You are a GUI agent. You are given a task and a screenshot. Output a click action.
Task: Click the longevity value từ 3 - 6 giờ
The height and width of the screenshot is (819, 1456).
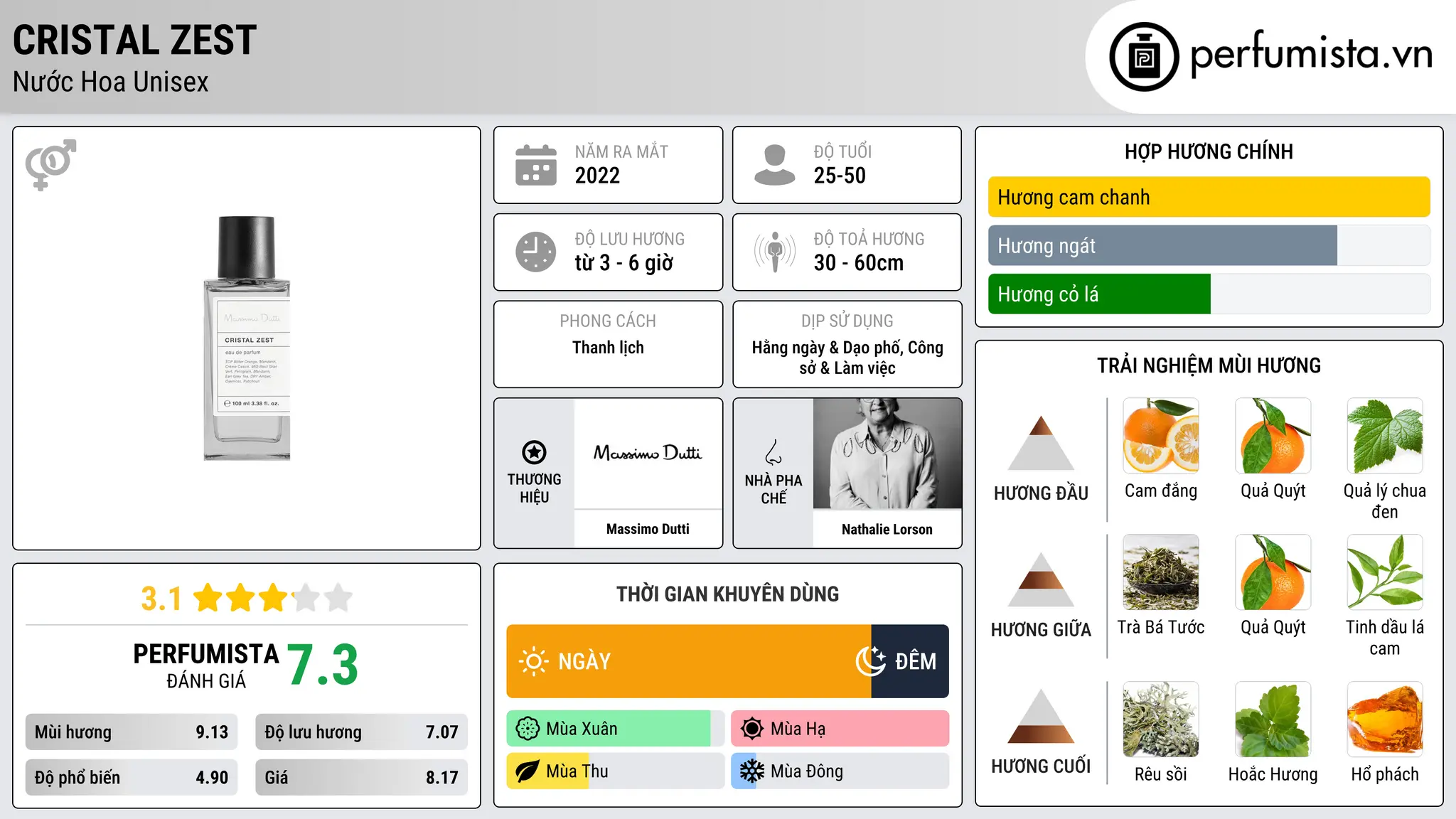pos(624,263)
